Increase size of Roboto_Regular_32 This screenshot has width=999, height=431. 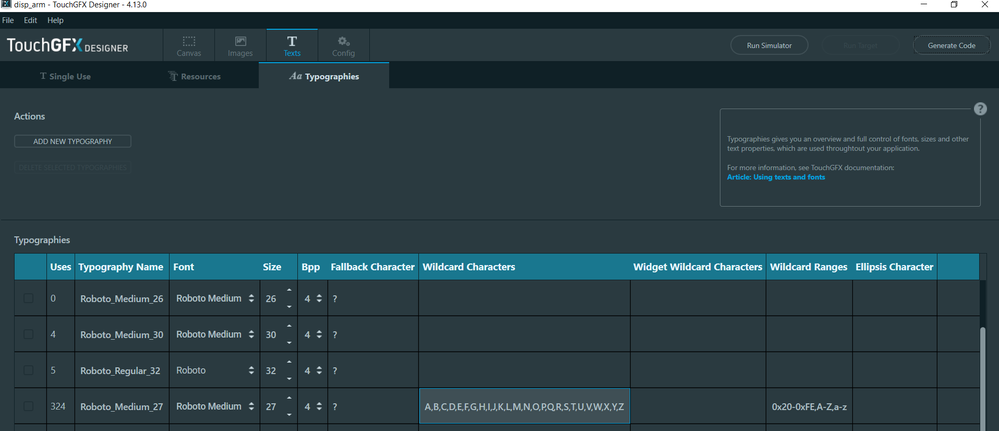289,363
